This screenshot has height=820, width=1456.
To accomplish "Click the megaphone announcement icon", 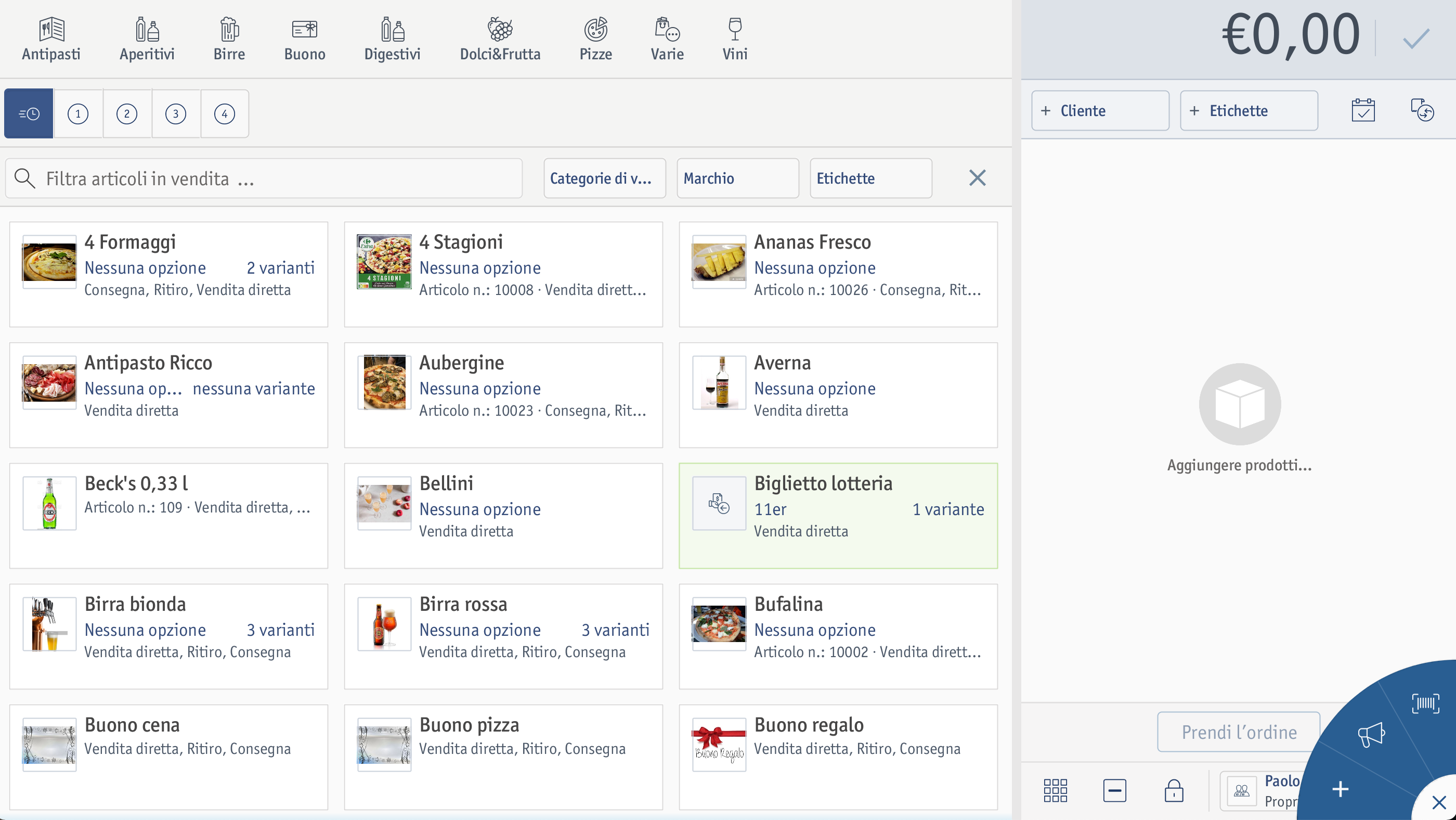I will point(1371,734).
